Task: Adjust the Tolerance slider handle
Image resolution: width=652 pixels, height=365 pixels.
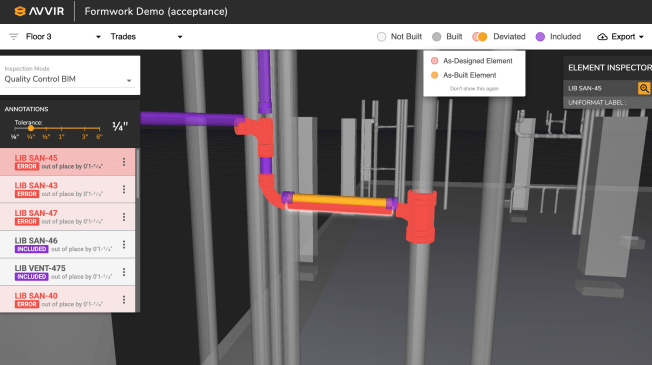Action: coord(31,128)
